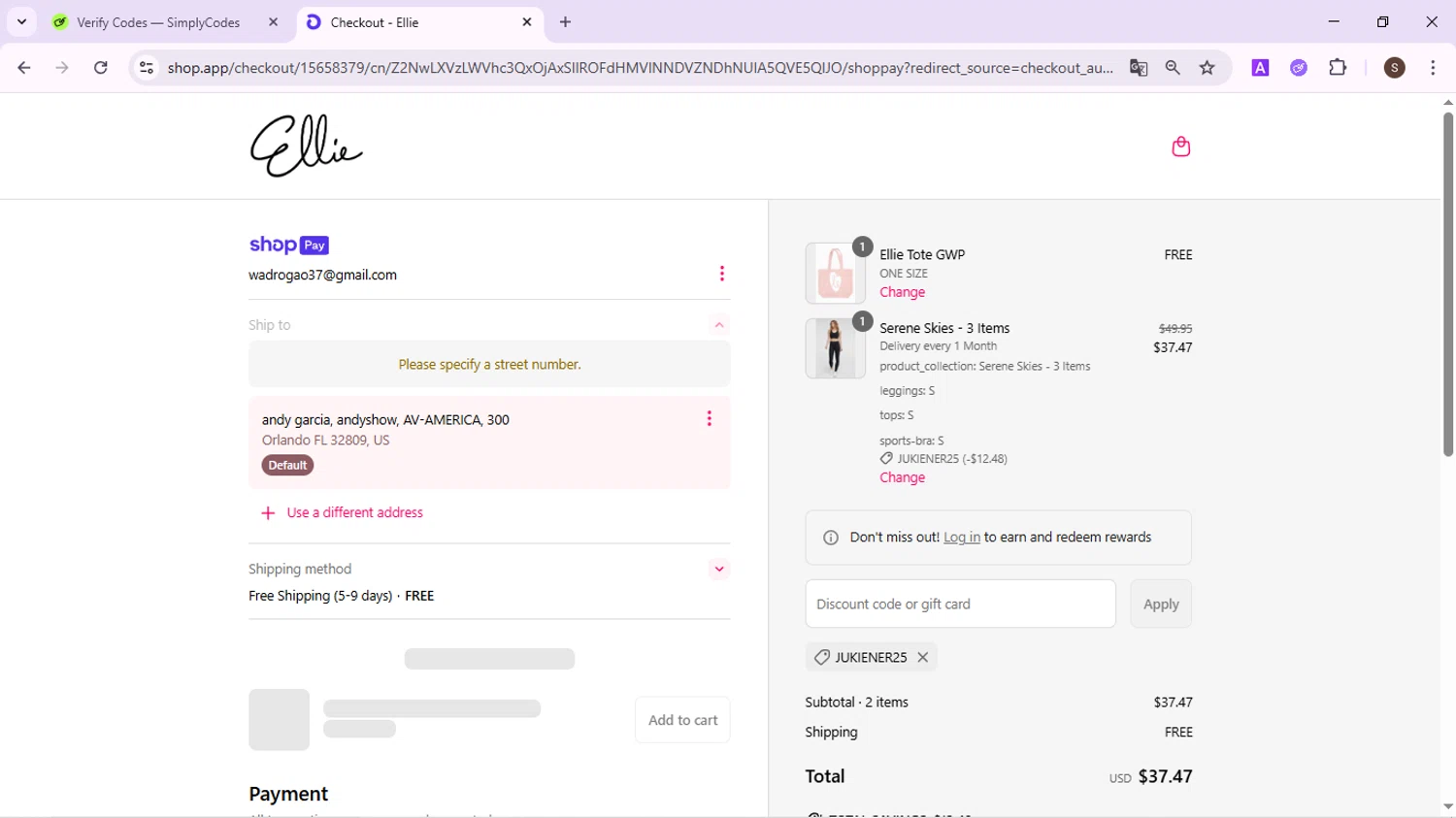Image resolution: width=1456 pixels, height=818 pixels.
Task: Click the Default address badge
Action: pyautogui.click(x=287, y=466)
